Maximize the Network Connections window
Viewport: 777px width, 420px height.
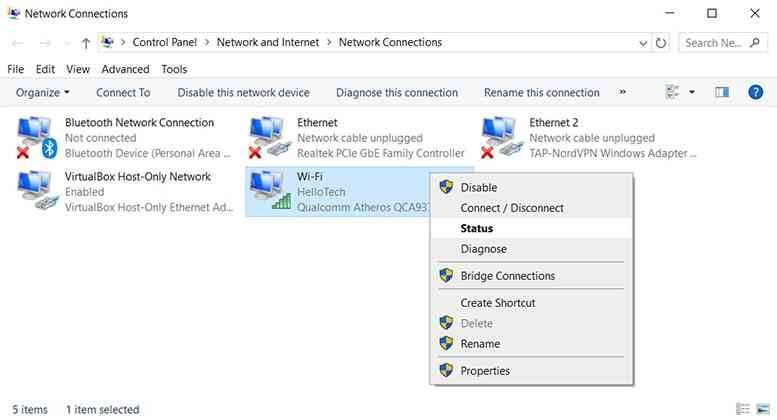tap(712, 13)
